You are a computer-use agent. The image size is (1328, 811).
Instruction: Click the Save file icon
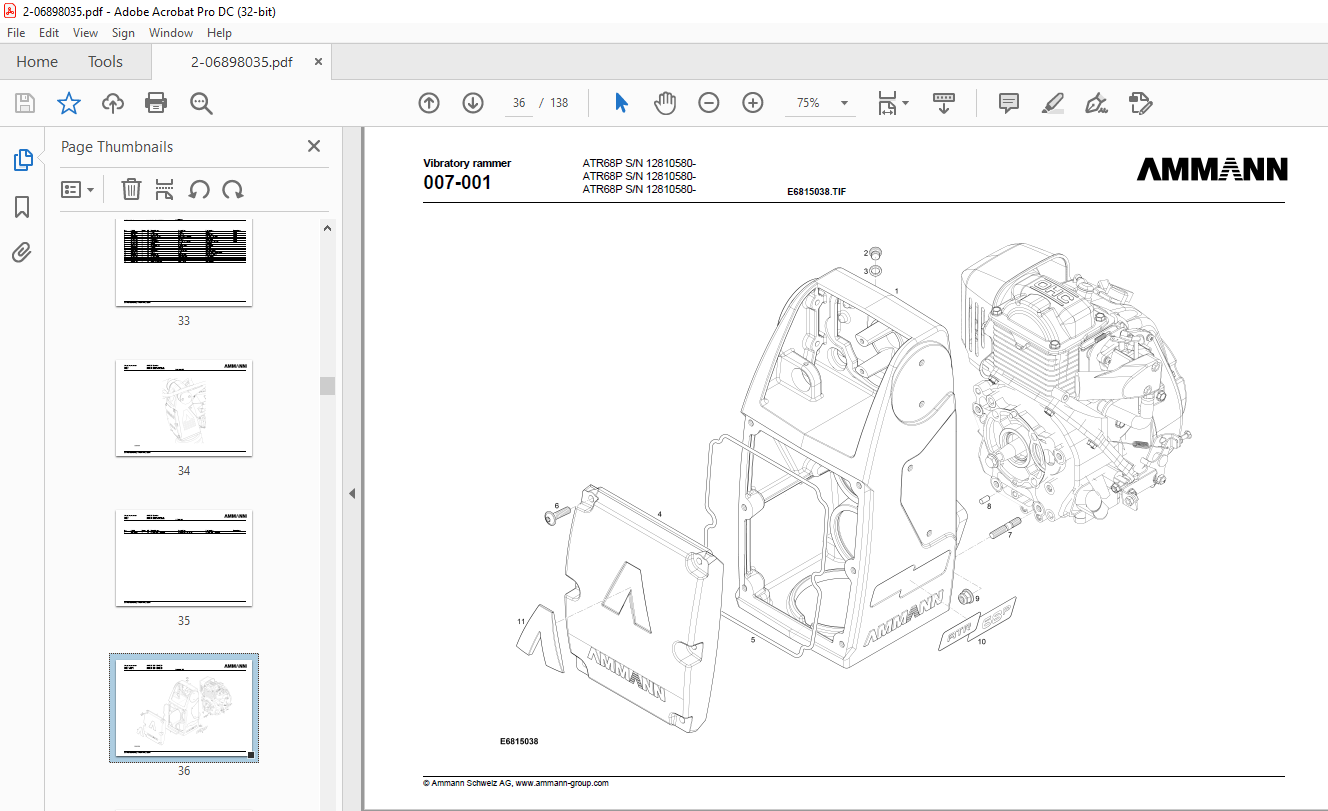click(25, 103)
